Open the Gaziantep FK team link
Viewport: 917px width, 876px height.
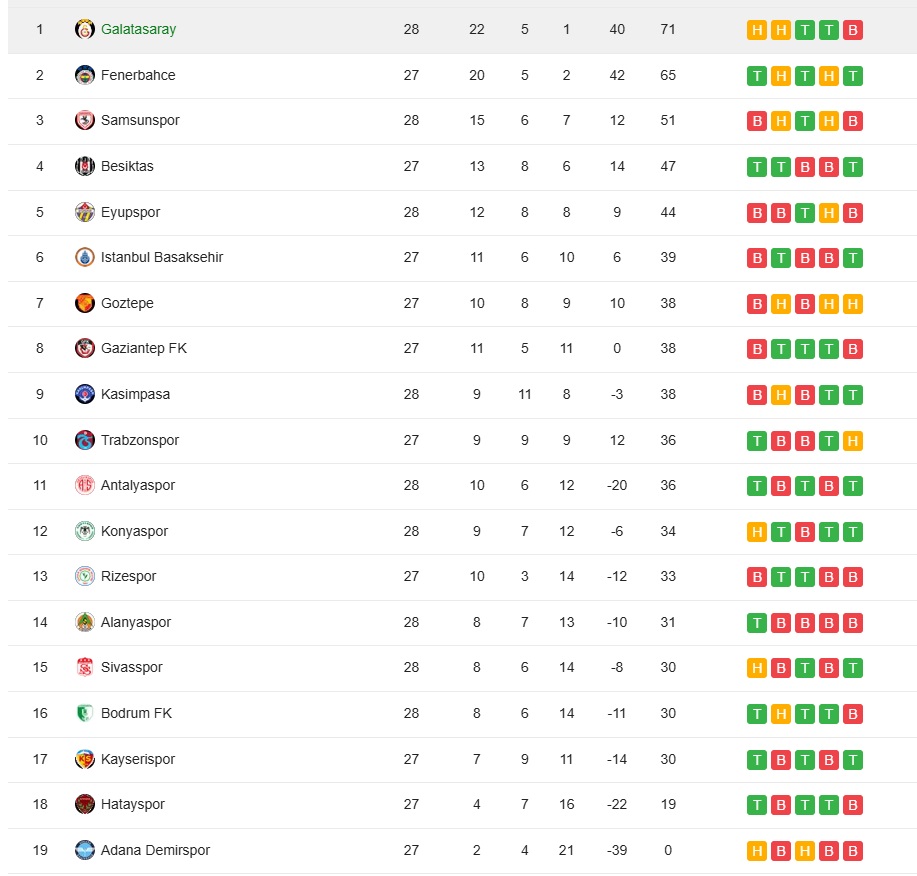(143, 349)
